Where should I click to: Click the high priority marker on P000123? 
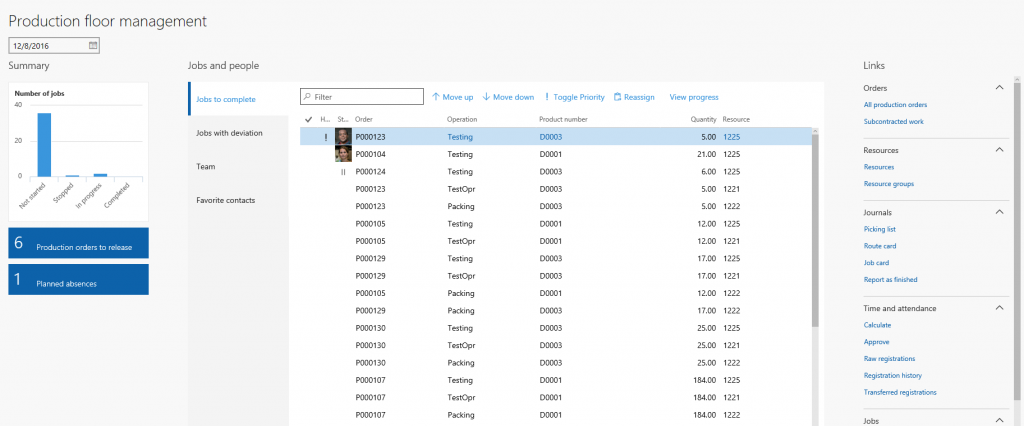325,137
